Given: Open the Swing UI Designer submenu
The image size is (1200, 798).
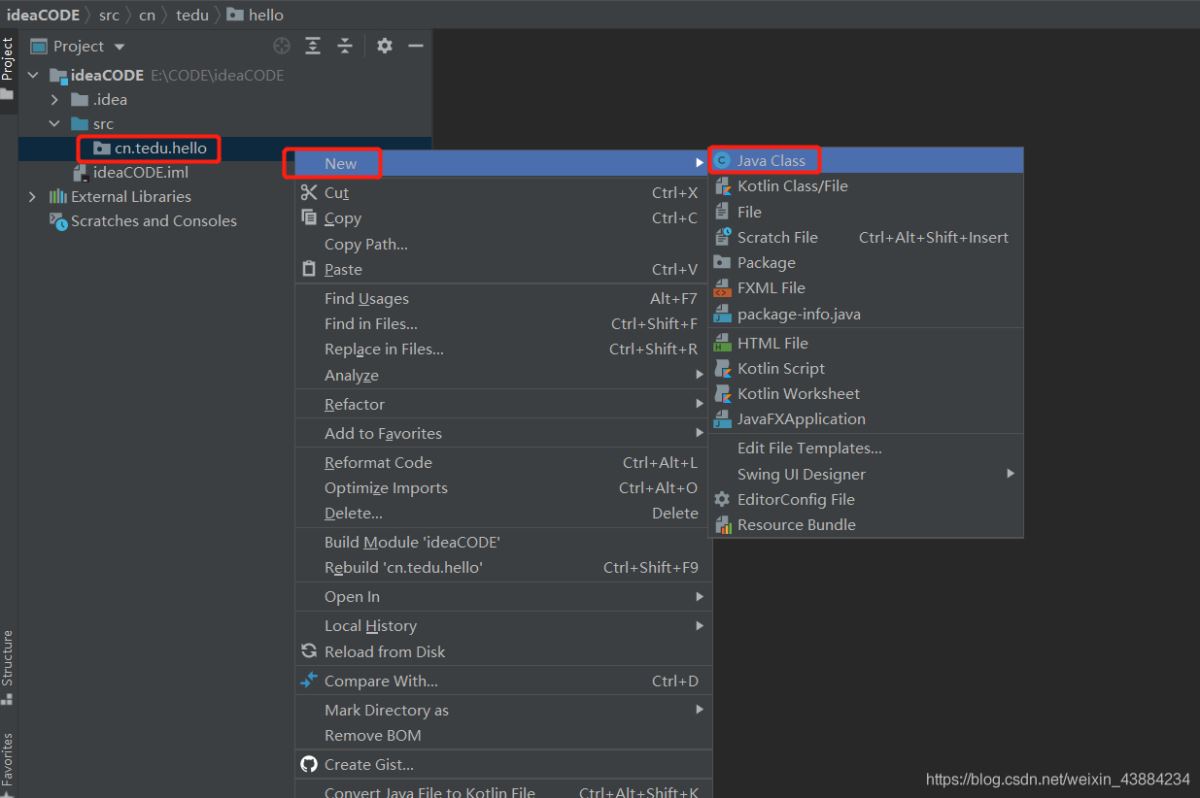Looking at the screenshot, I should click(801, 474).
